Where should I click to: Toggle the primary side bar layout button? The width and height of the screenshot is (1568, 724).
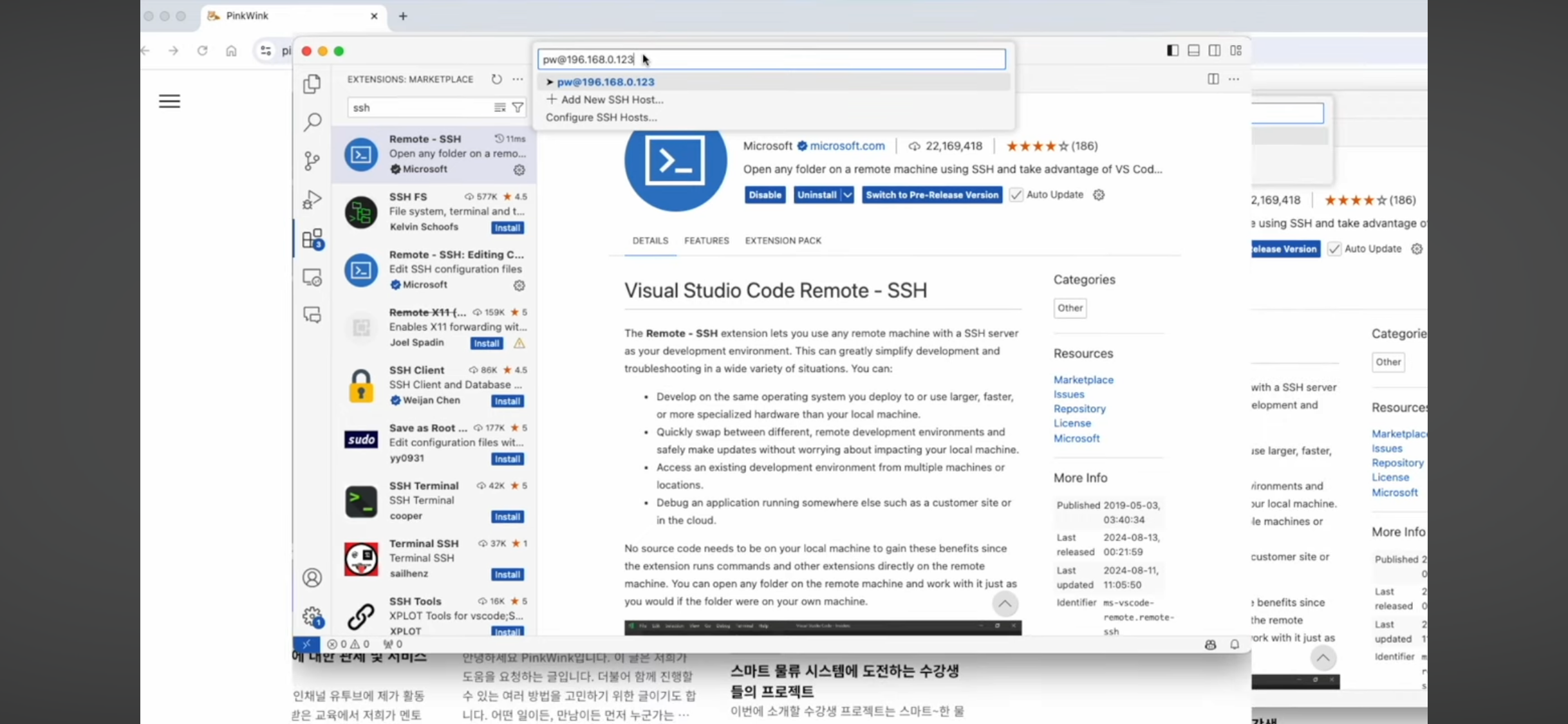(x=1172, y=51)
